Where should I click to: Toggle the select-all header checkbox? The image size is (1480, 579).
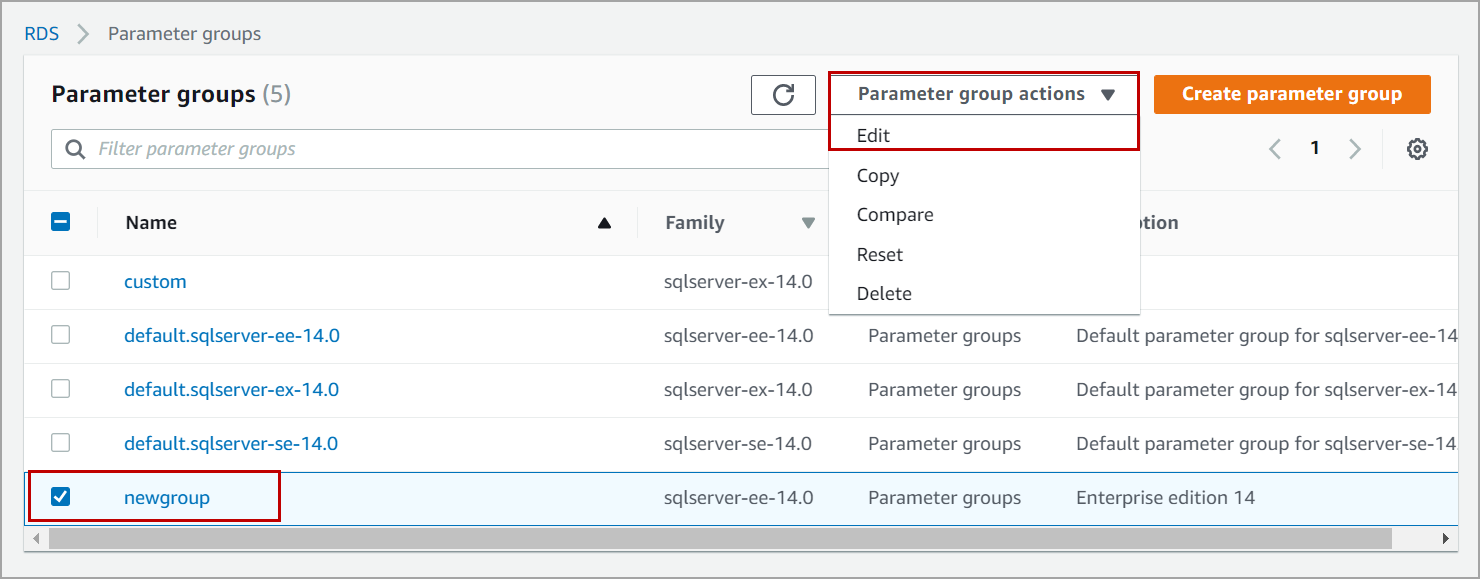(61, 222)
